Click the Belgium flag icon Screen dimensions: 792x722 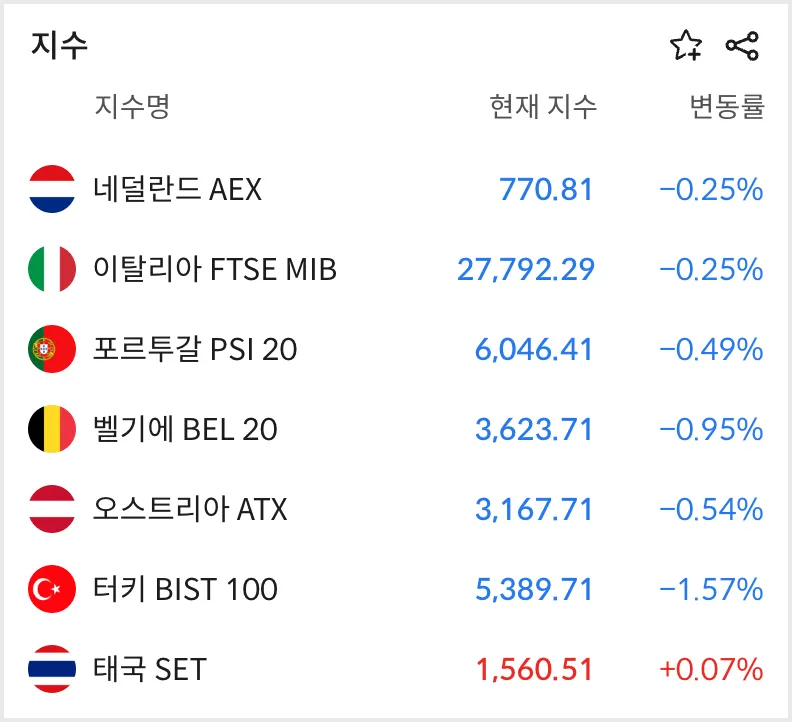(52, 429)
